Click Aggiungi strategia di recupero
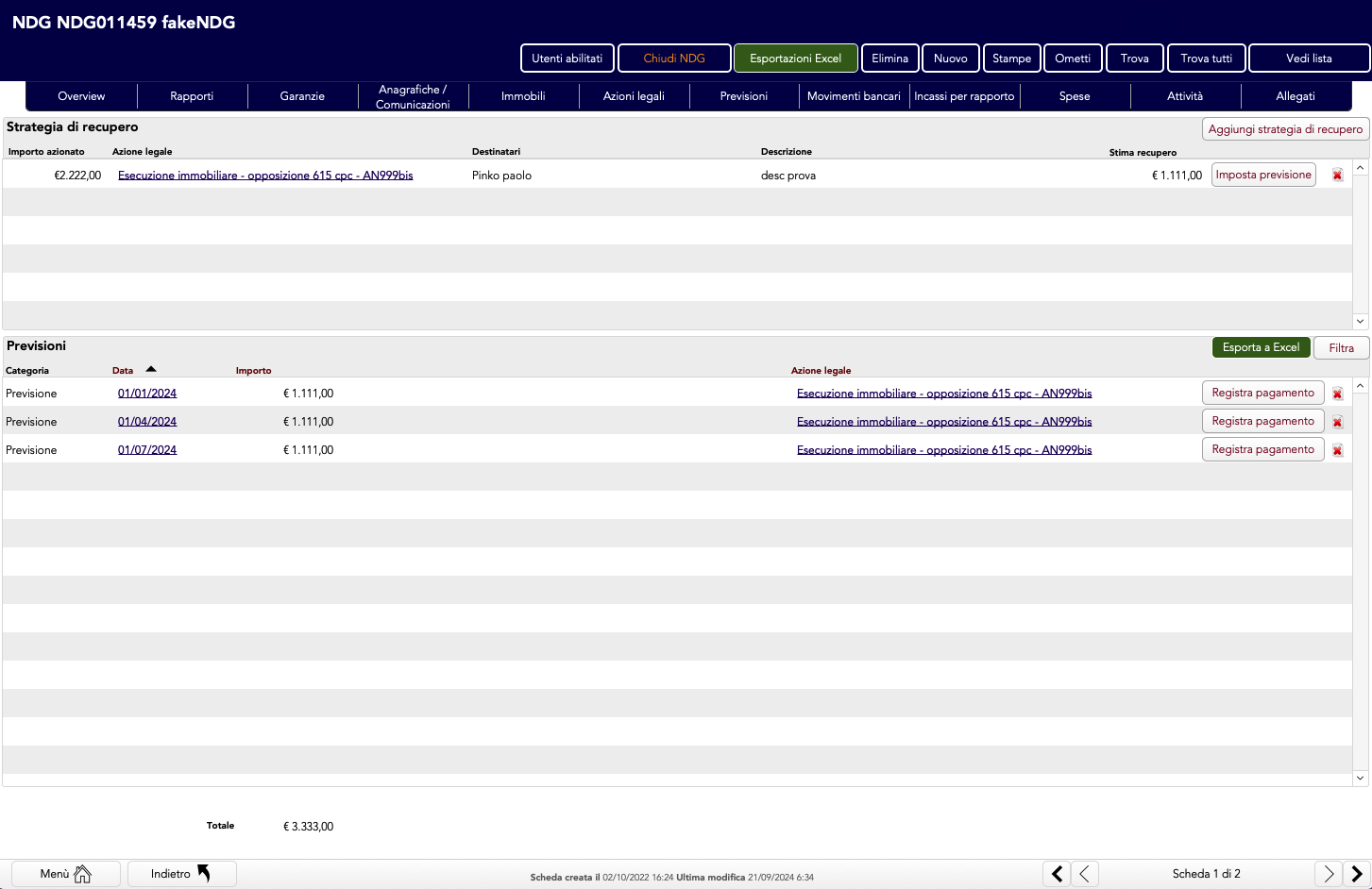This screenshot has height=889, width=1372. point(1285,129)
